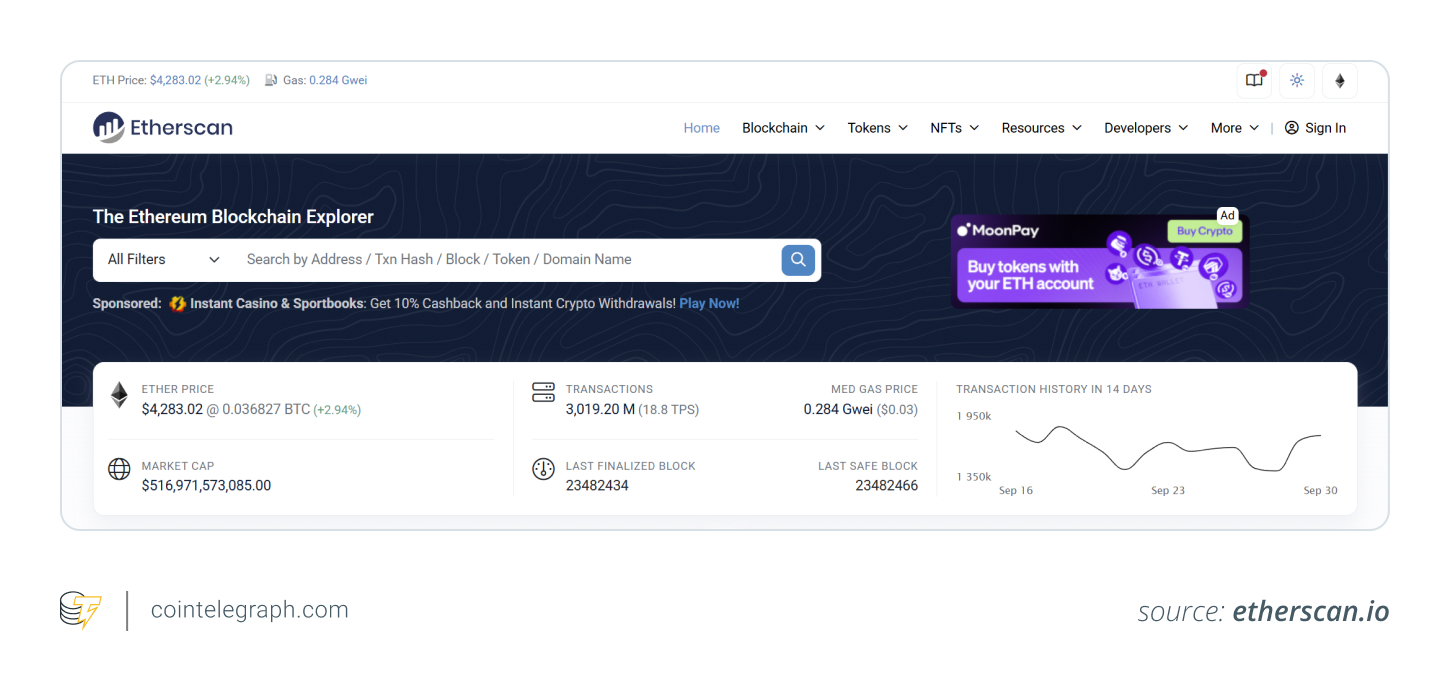Expand the Tokens navigation menu
1450x691 pixels.
[x=877, y=128]
